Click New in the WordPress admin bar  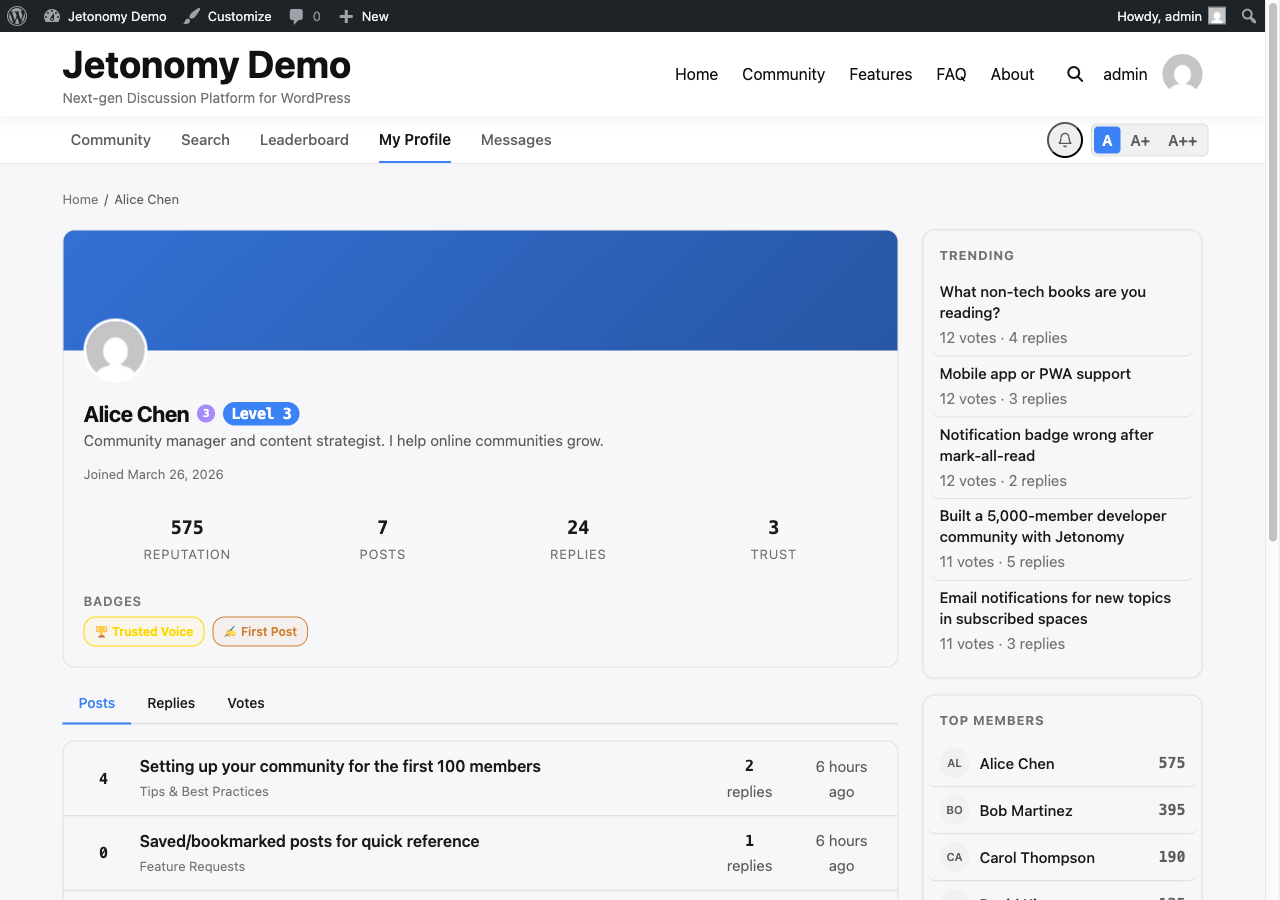[x=364, y=15]
